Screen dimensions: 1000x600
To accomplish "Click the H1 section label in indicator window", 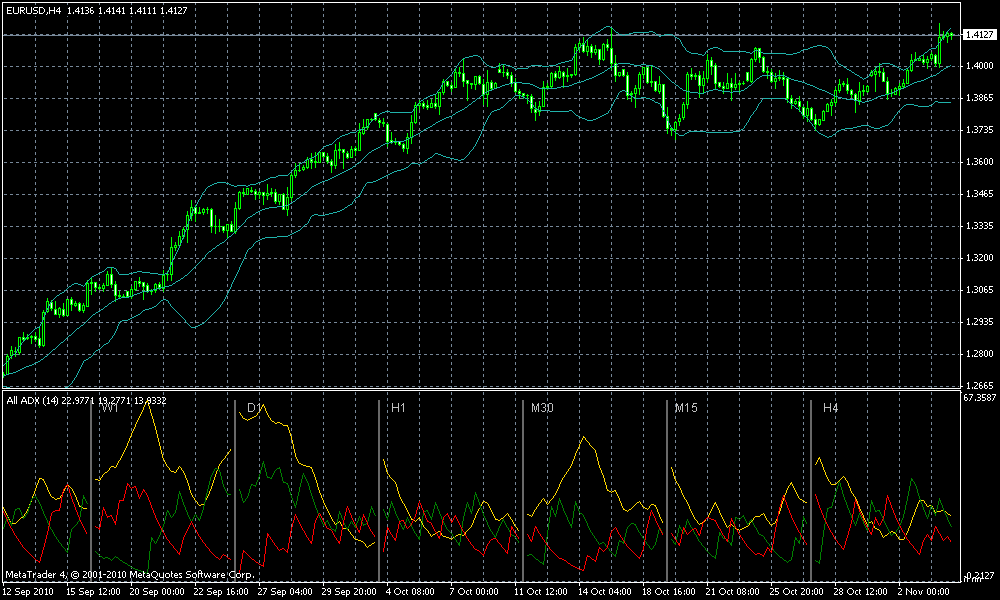I will pyautogui.click(x=398, y=407).
